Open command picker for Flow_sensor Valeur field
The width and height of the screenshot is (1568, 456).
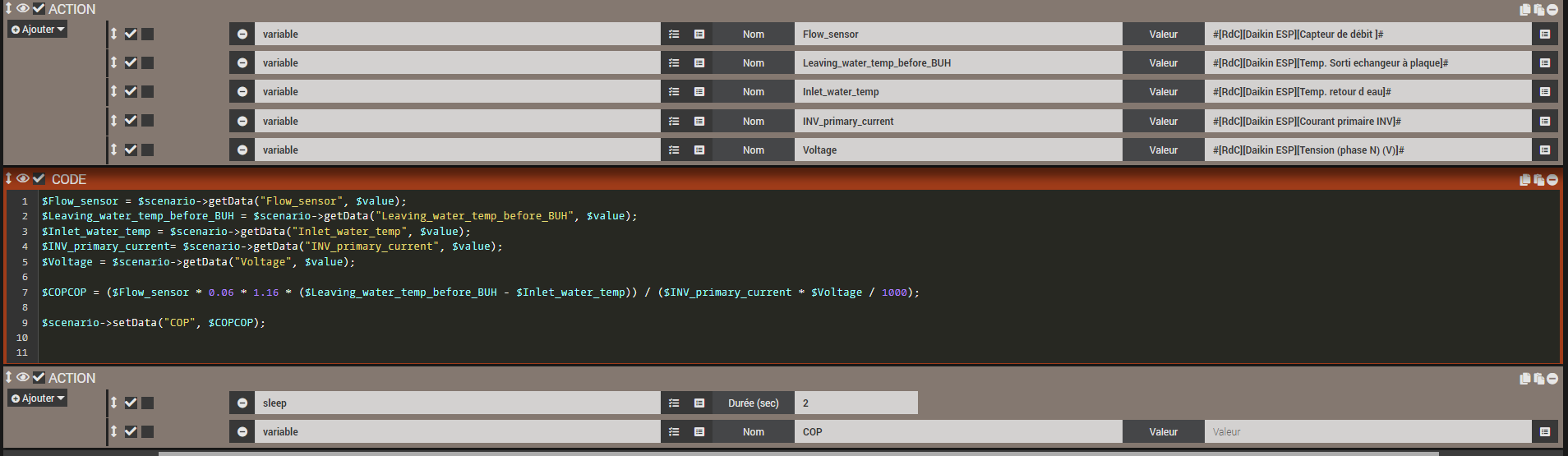pos(1544,35)
